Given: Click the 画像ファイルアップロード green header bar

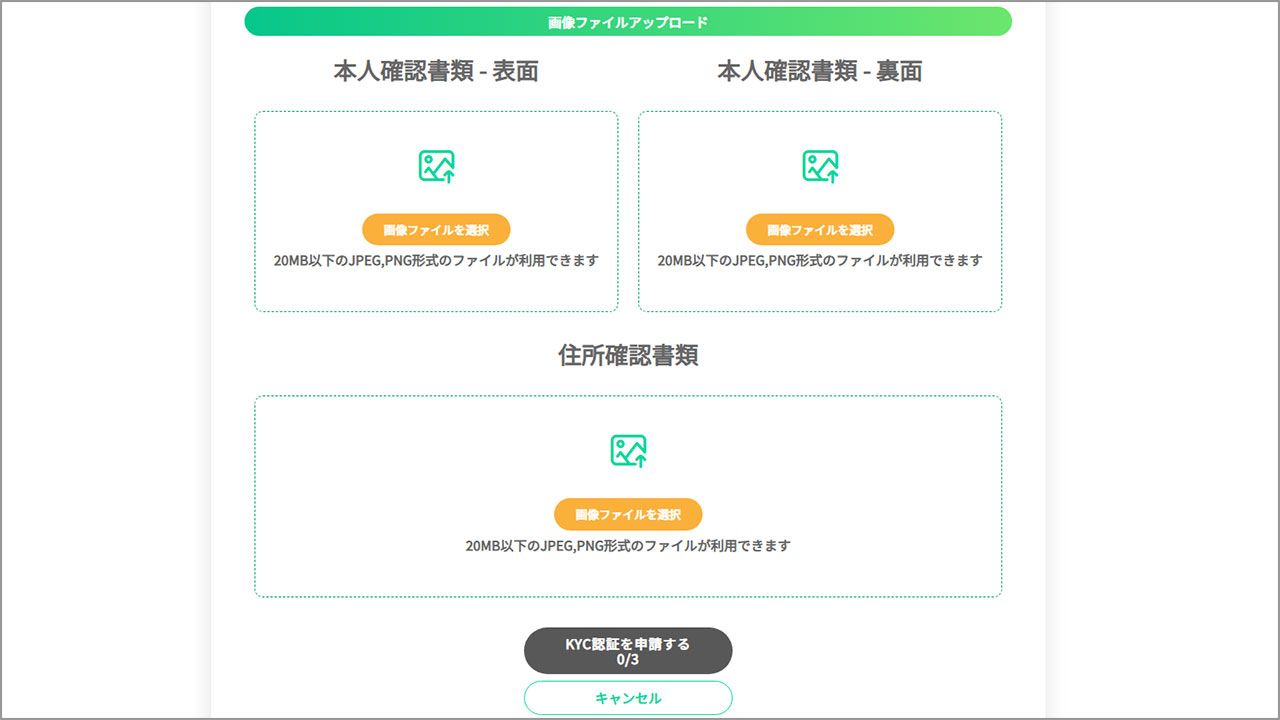Looking at the screenshot, I should tap(628, 21).
